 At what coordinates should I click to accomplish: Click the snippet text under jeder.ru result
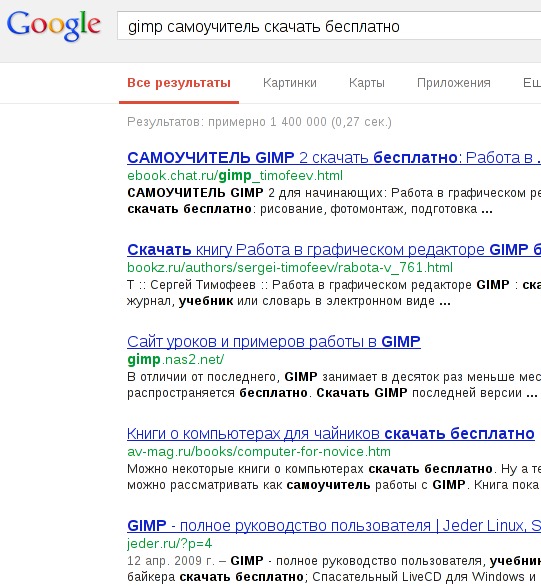point(334,569)
